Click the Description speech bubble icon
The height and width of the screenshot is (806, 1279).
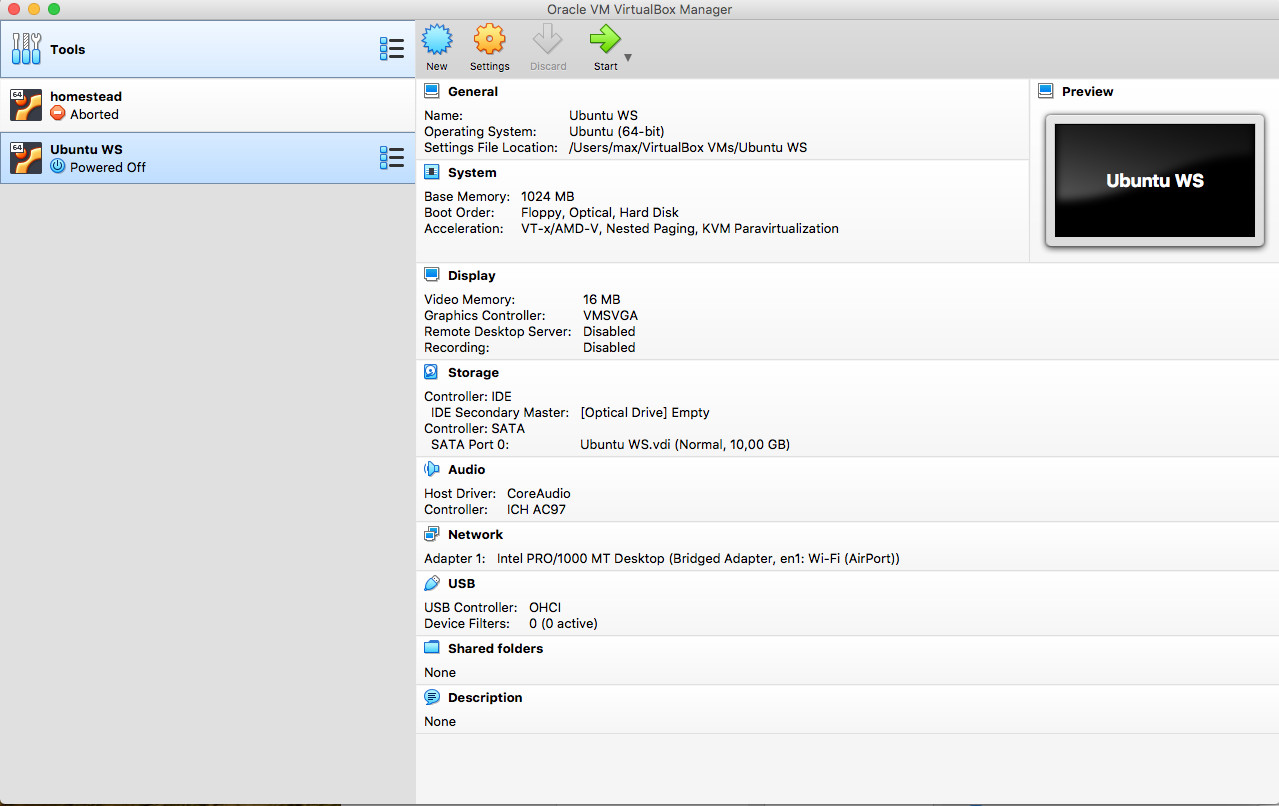(432, 697)
